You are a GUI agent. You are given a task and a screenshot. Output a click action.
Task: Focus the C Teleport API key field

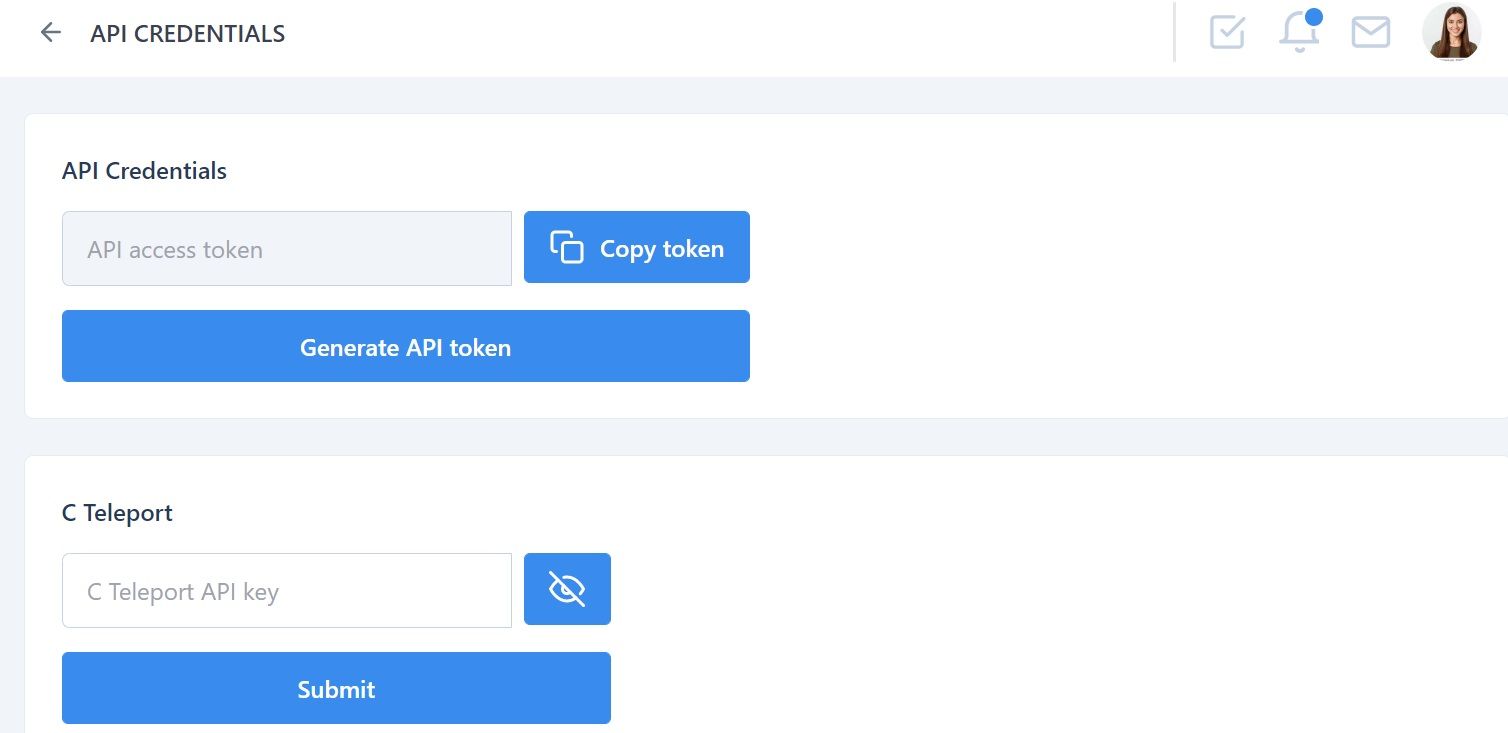[x=287, y=590]
